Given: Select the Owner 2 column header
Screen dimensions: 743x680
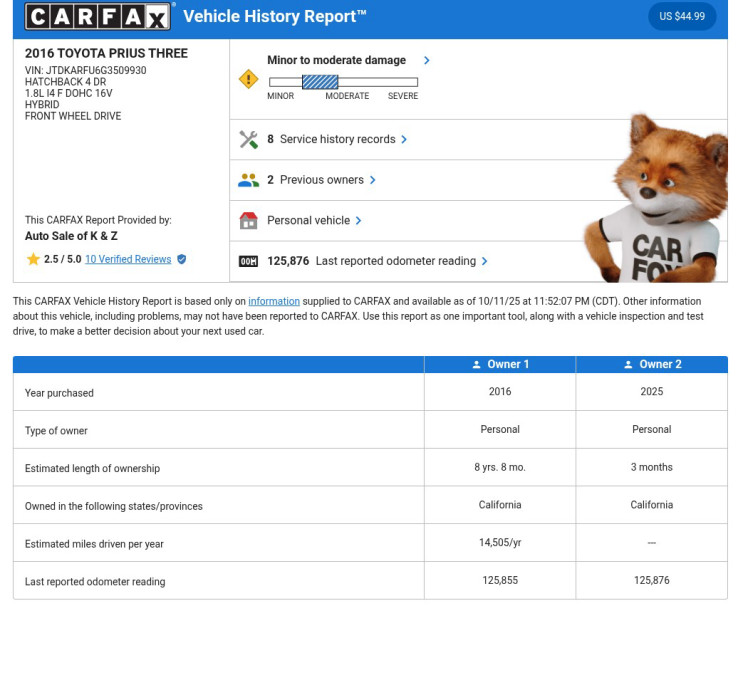Looking at the screenshot, I should point(651,364).
